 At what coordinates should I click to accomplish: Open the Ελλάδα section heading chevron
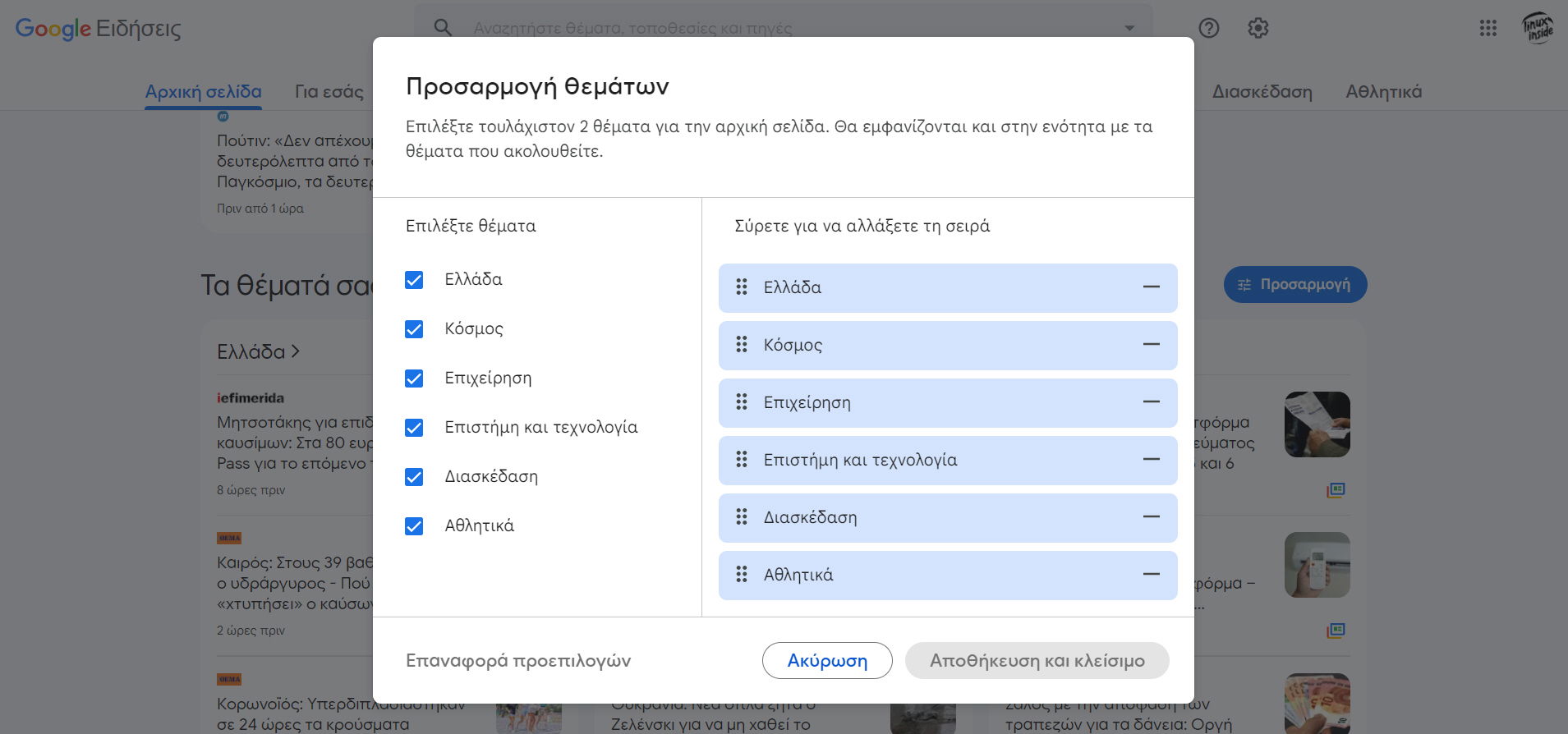(x=296, y=351)
